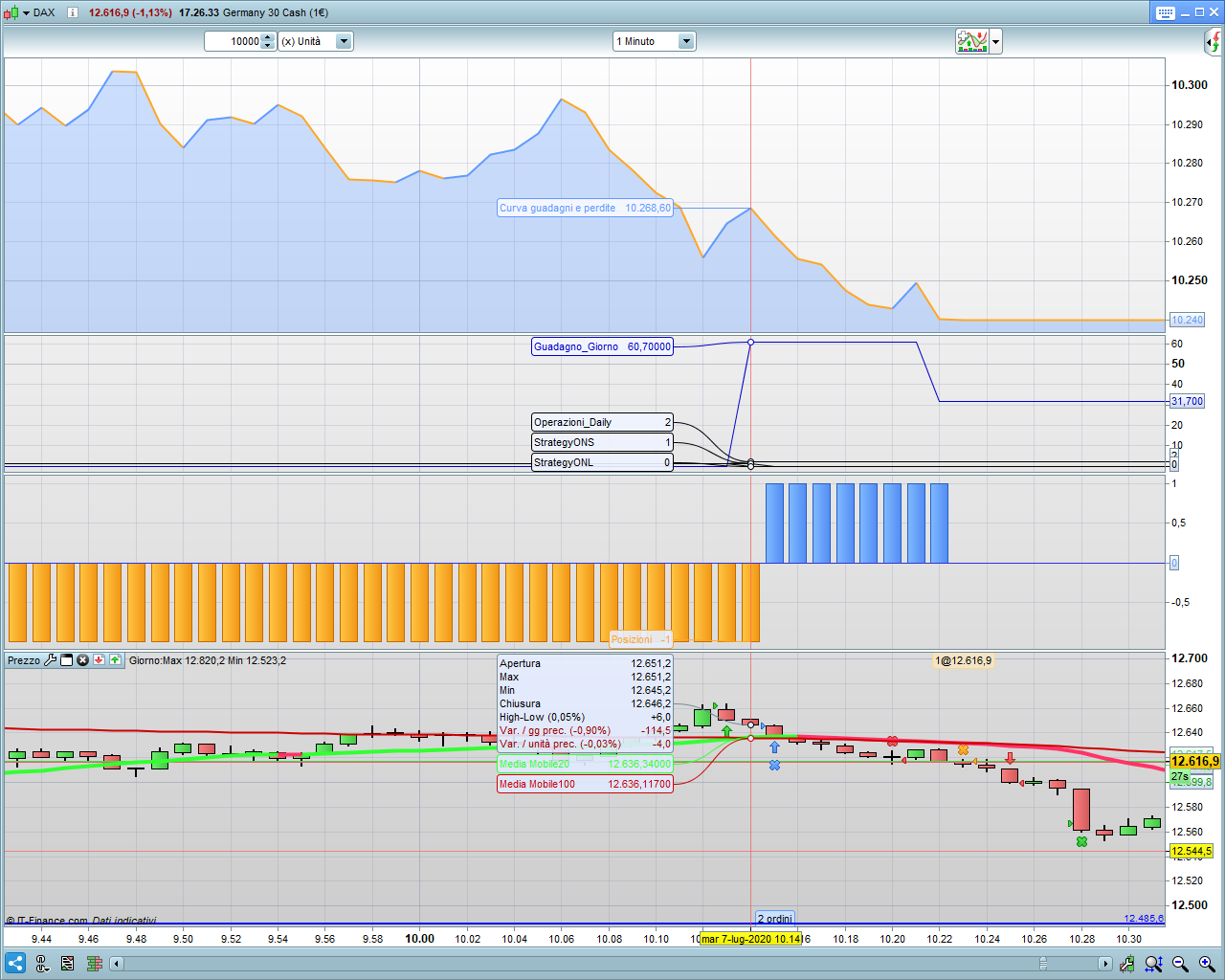Open the Prezzo settings wrench icon
Viewport: 1225px width, 980px height.
click(x=51, y=660)
